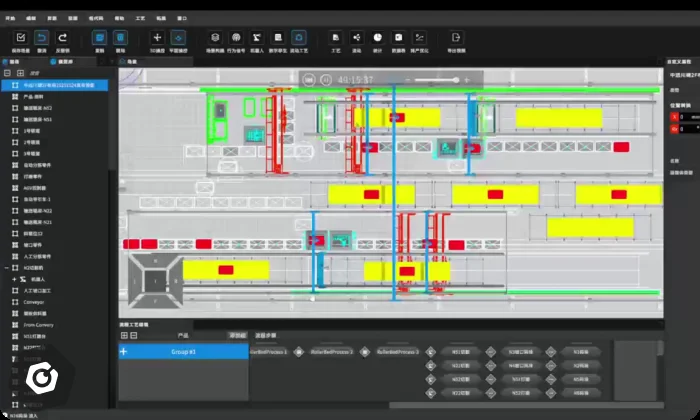Open the digital twin laptop icon
This screenshot has width=700, height=420.
pos(278,38)
